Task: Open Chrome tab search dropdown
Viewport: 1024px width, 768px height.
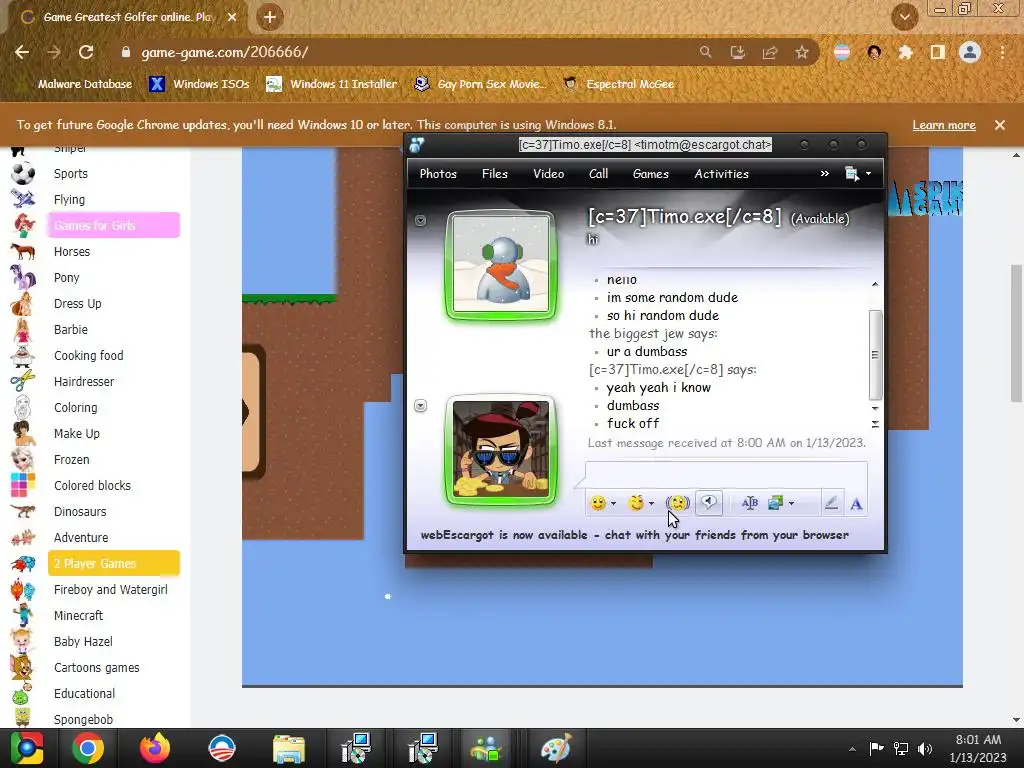Action: pyautogui.click(x=905, y=17)
